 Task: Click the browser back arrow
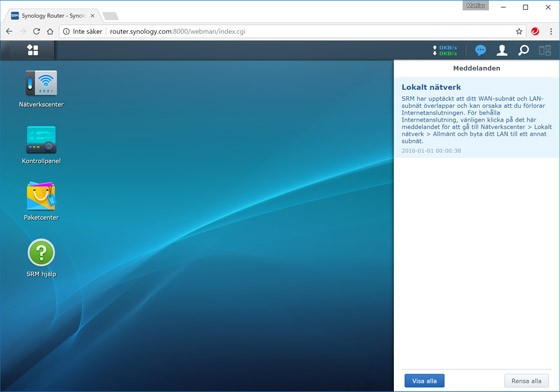(x=9, y=31)
